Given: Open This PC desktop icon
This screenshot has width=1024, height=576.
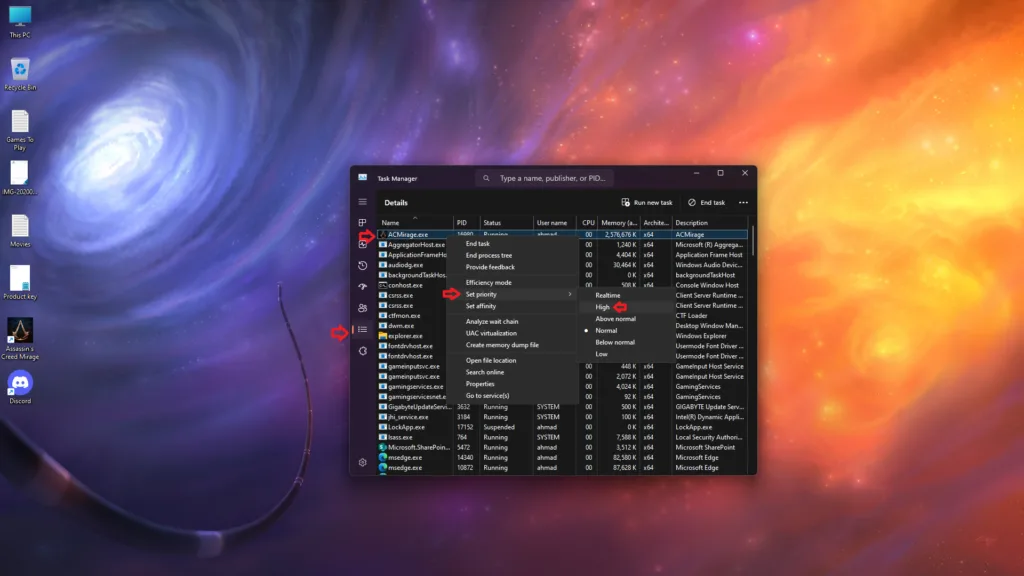Looking at the screenshot, I should tap(20, 22).
